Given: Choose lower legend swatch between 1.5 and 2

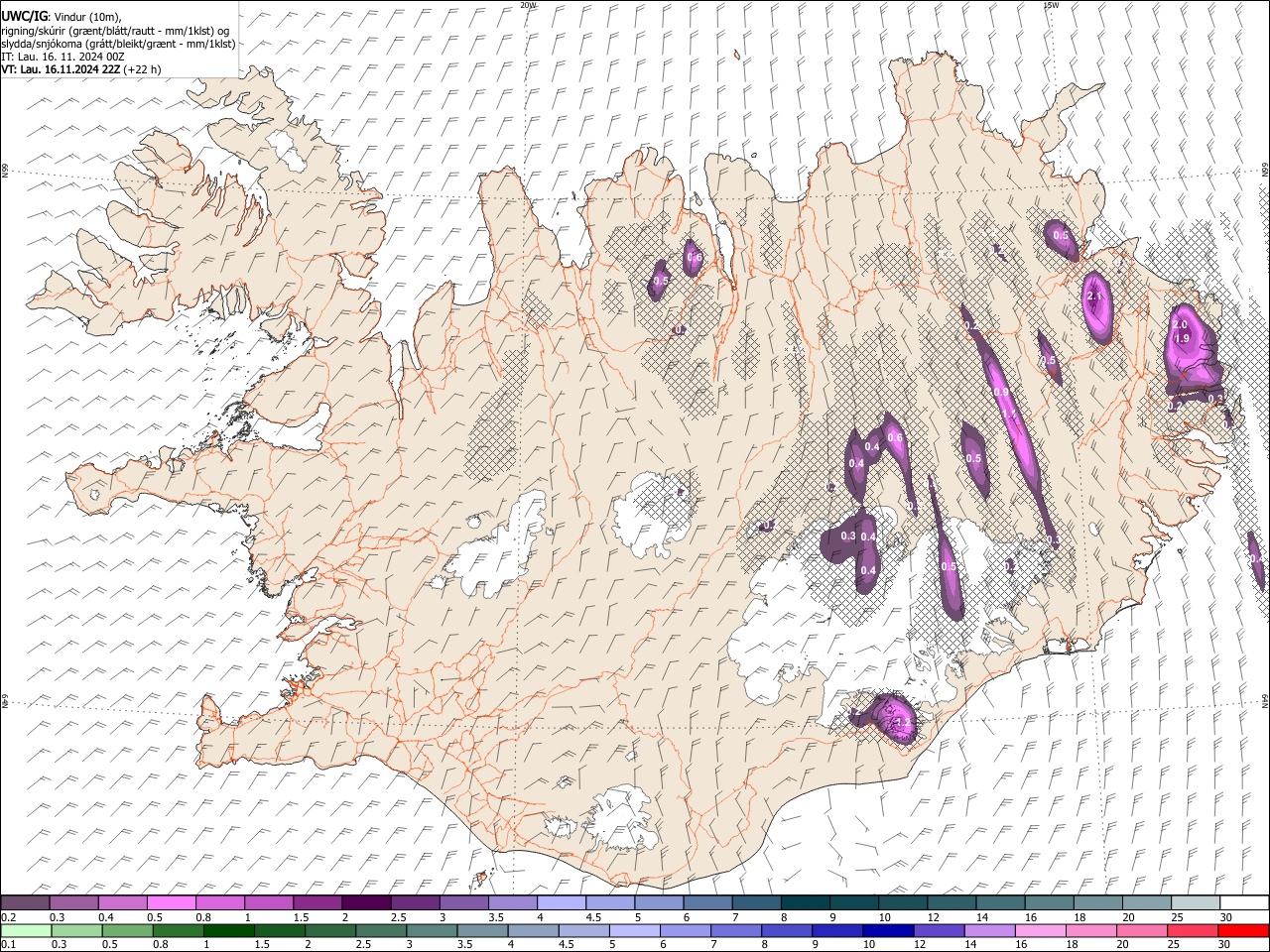Looking at the screenshot, I should point(280,931).
